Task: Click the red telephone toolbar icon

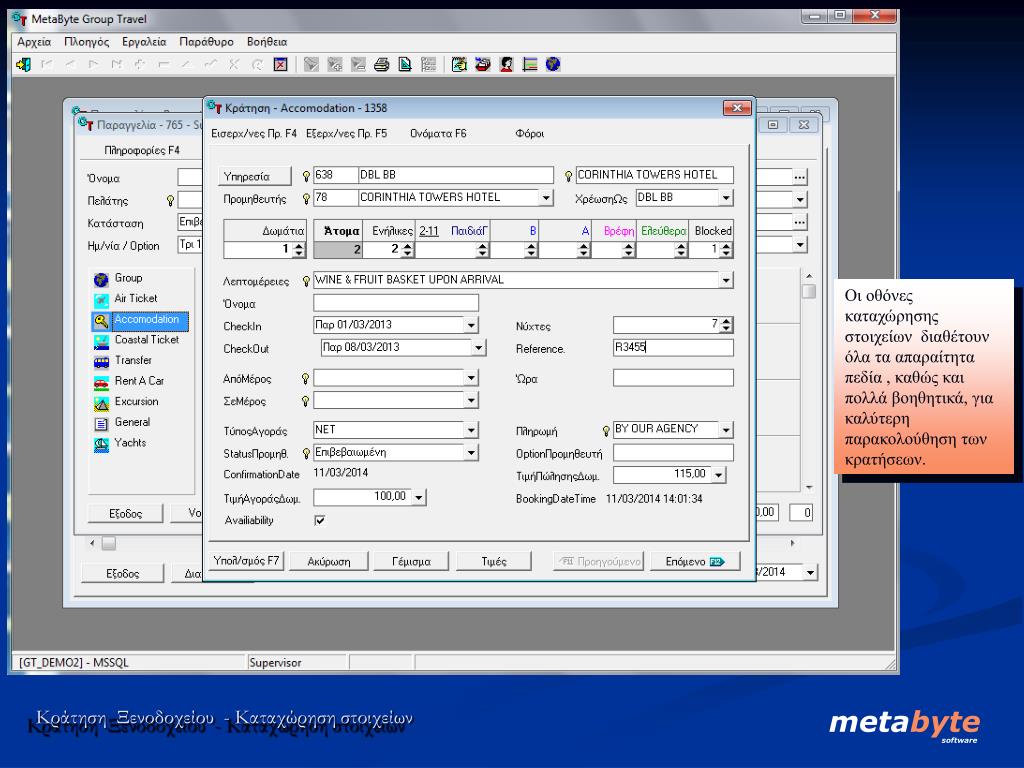Action: [x=483, y=65]
